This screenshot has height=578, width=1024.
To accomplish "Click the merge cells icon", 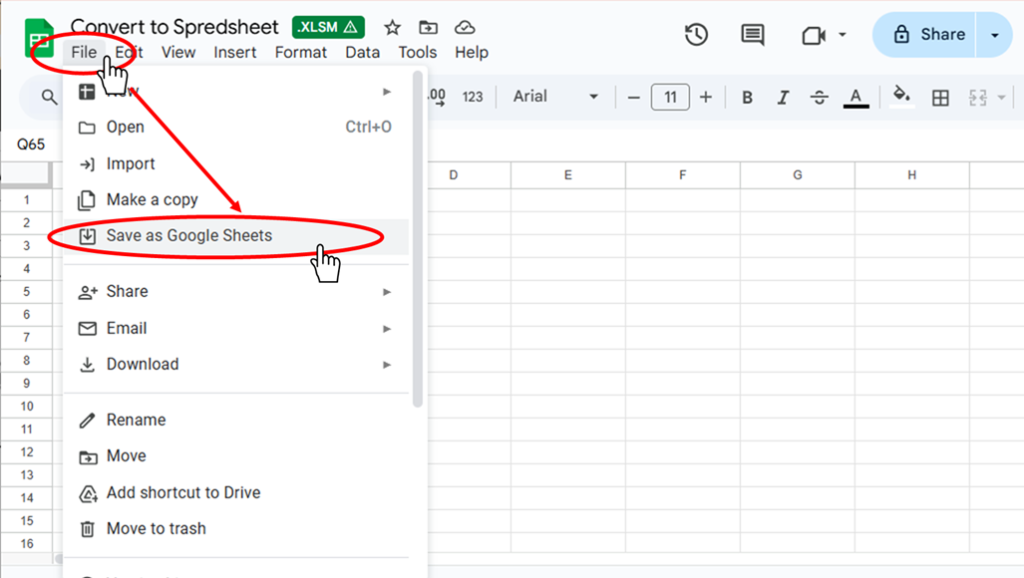I will tap(978, 97).
